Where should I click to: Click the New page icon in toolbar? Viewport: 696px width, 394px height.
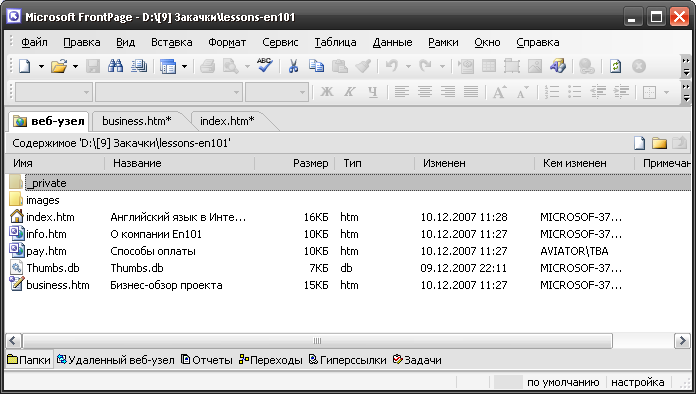tap(25, 67)
